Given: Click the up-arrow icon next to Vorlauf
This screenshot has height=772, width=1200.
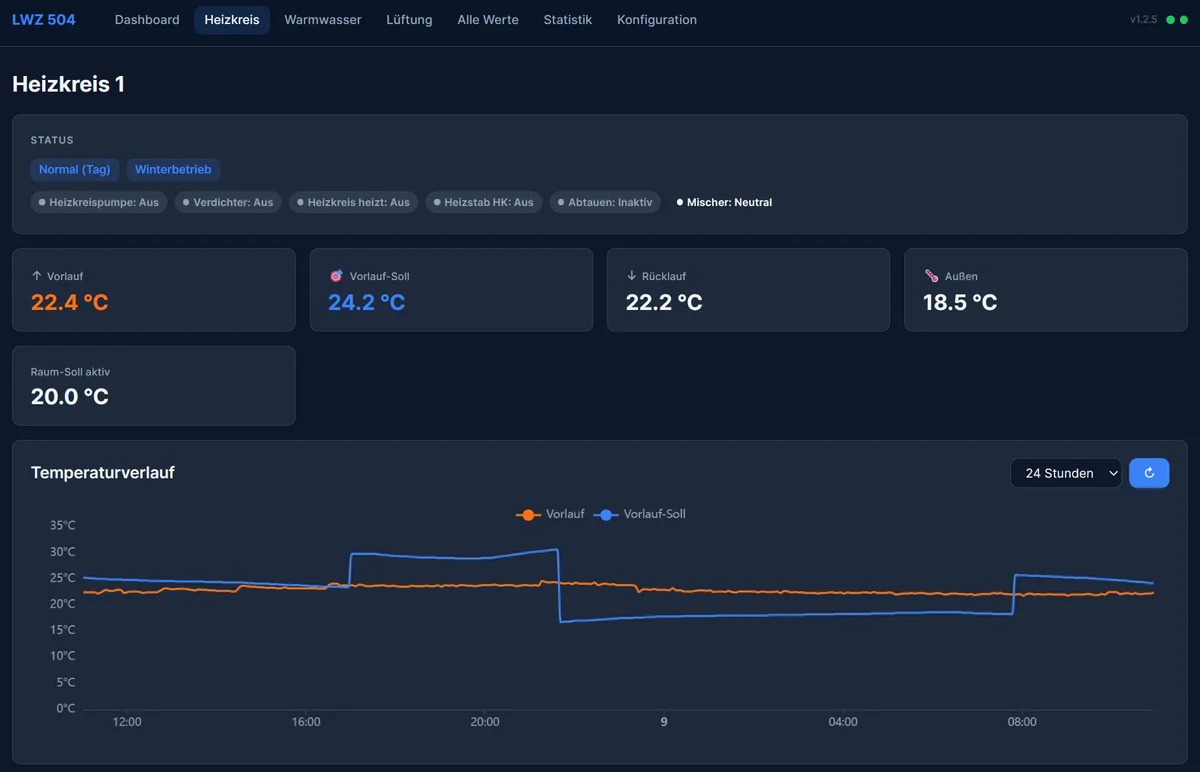Looking at the screenshot, I should [x=37, y=276].
